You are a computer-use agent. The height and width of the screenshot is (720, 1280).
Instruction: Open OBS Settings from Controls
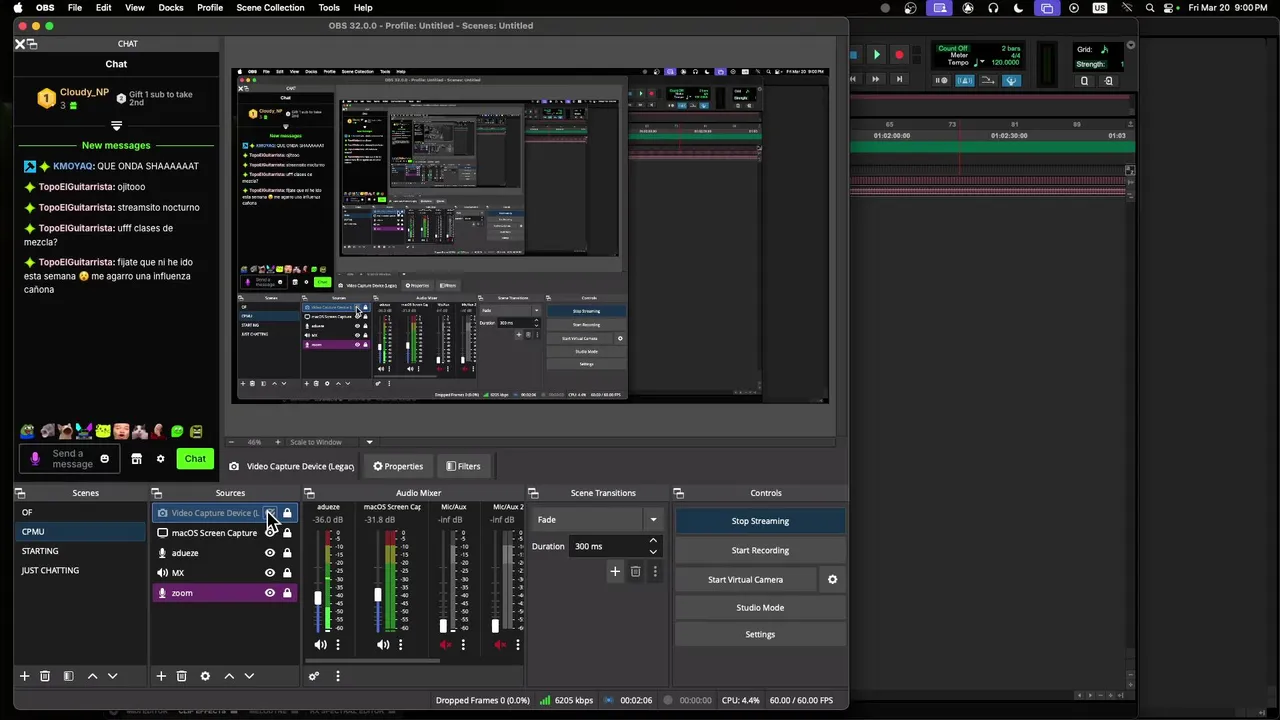(760, 634)
